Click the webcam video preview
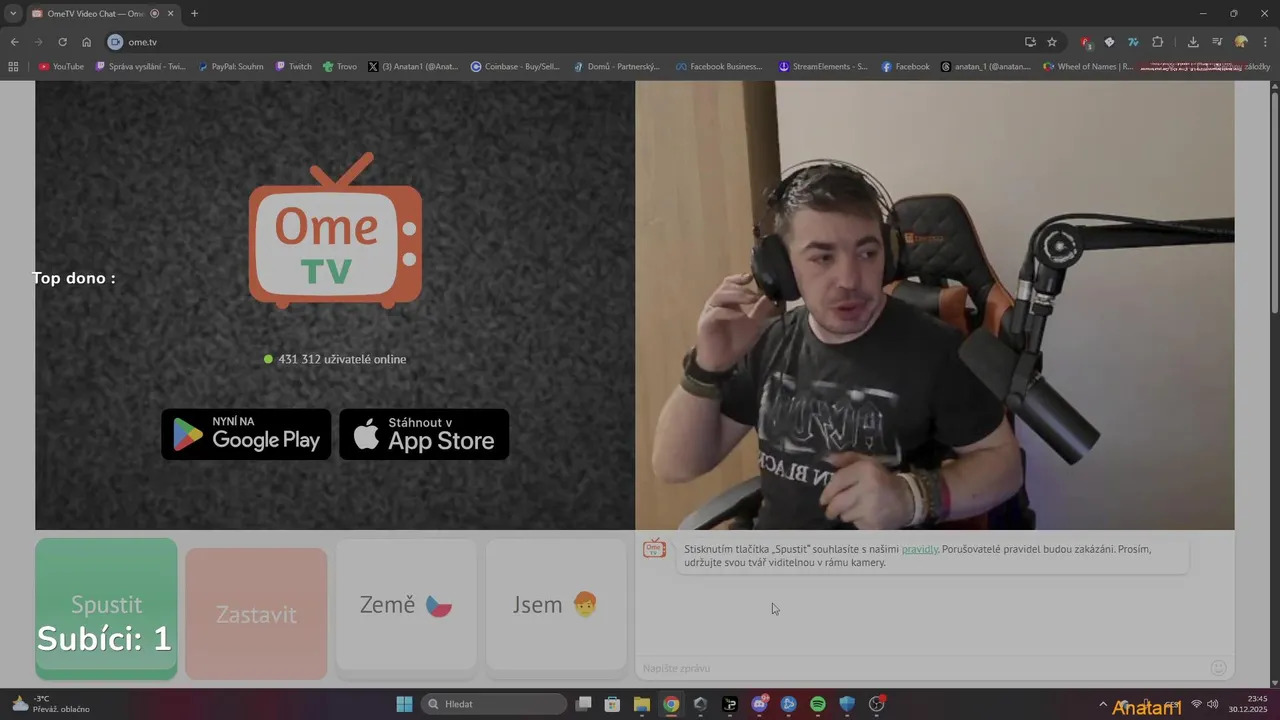Screen dimensions: 1280x720 coord(935,305)
